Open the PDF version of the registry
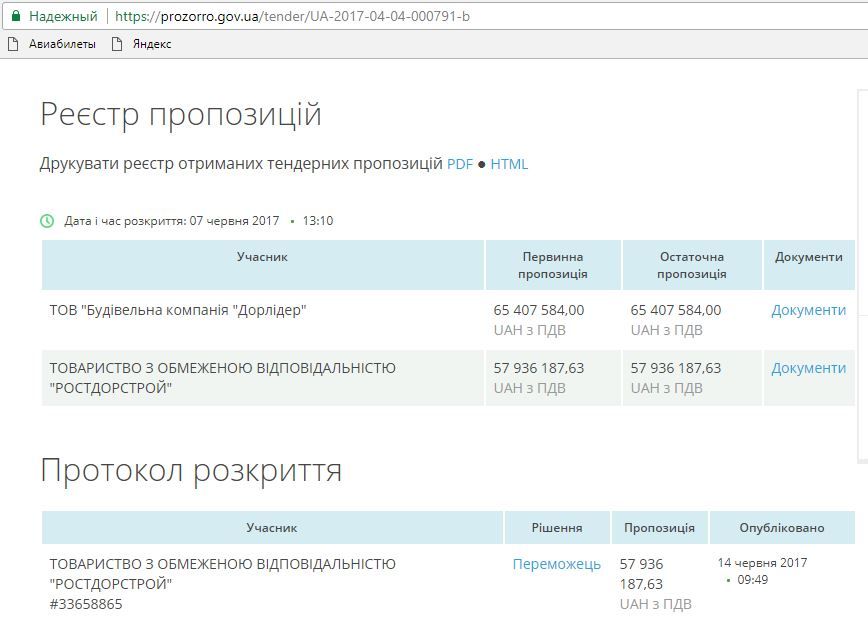The height and width of the screenshot is (634, 868). (460, 162)
